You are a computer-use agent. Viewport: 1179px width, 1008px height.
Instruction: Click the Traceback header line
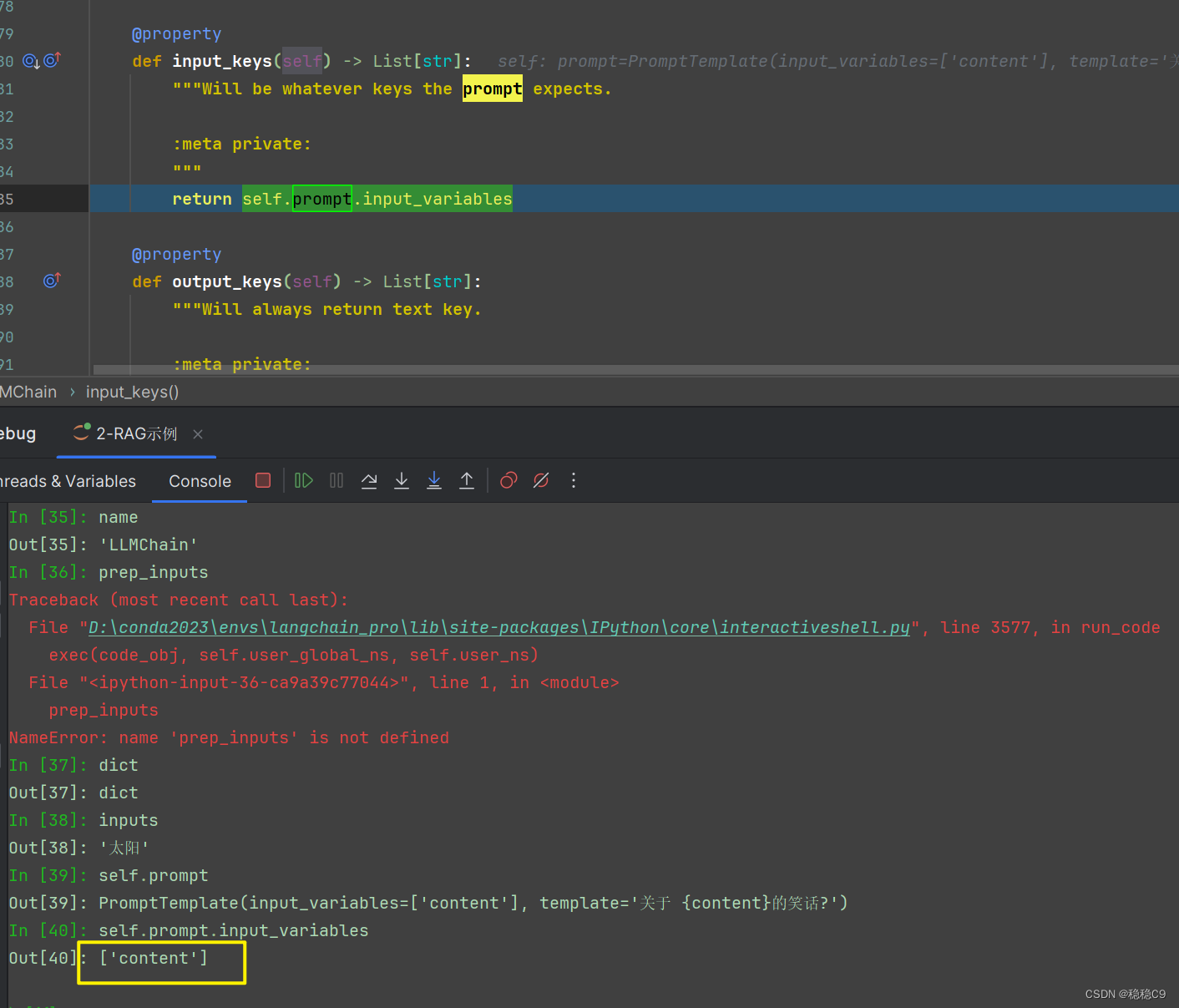(x=179, y=600)
